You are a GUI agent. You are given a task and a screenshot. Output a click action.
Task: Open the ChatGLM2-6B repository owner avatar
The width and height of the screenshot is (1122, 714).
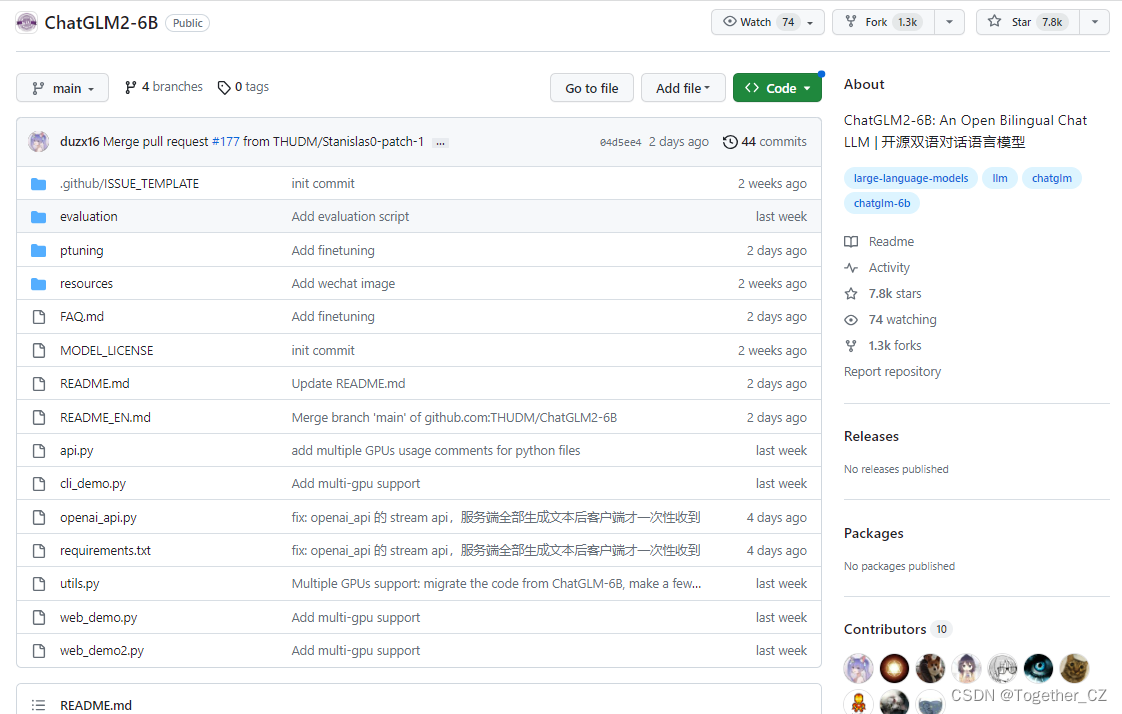click(26, 23)
